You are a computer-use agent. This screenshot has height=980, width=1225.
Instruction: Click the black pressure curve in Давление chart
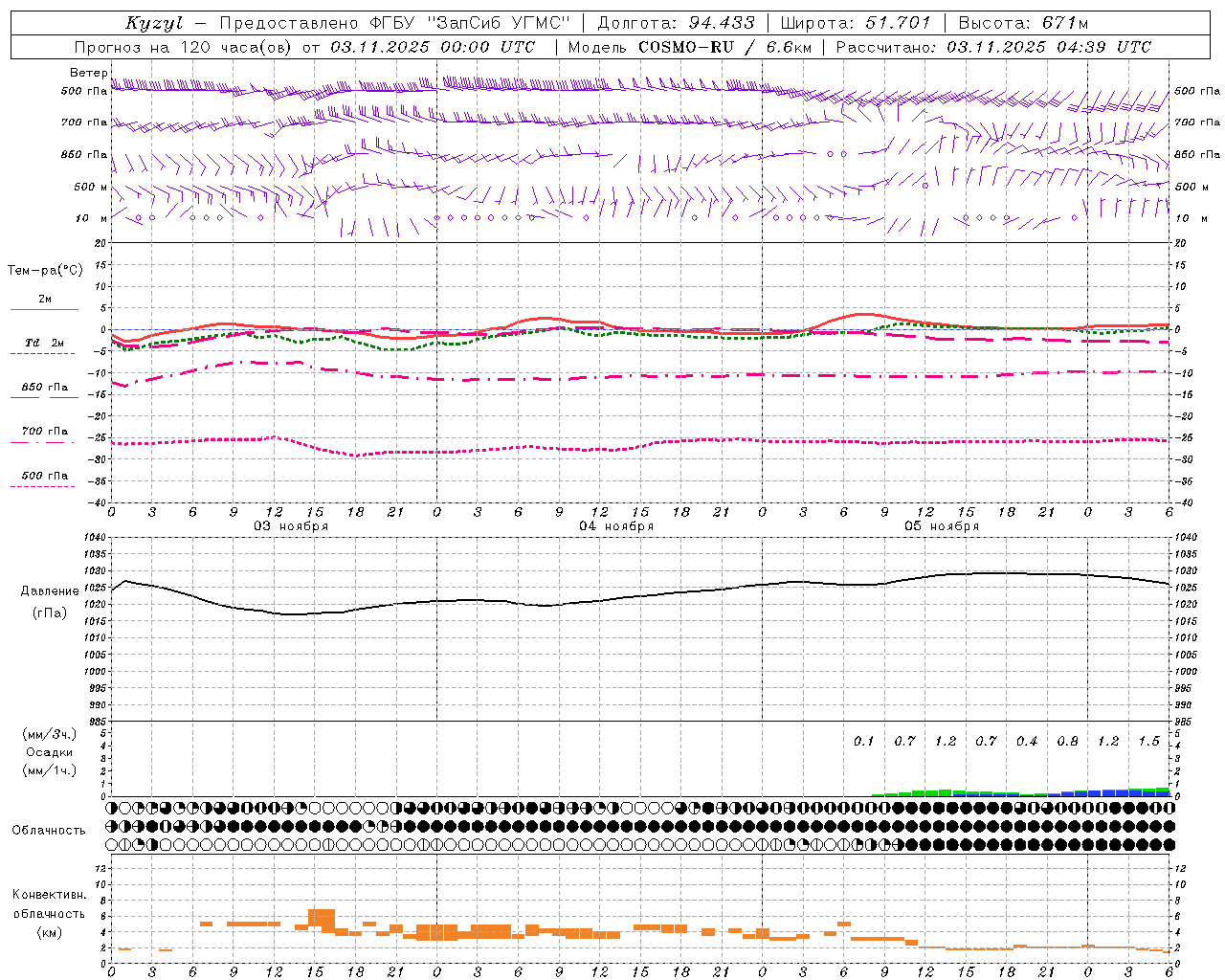tap(639, 595)
